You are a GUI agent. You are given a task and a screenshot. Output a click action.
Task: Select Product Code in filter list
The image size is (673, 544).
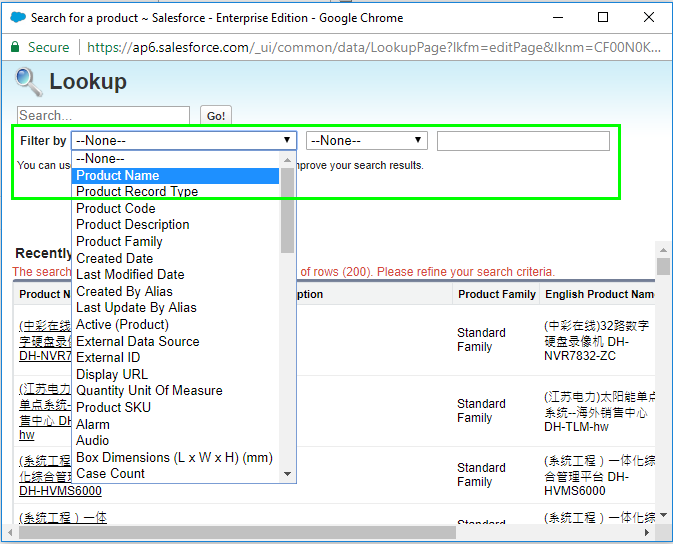tap(116, 208)
